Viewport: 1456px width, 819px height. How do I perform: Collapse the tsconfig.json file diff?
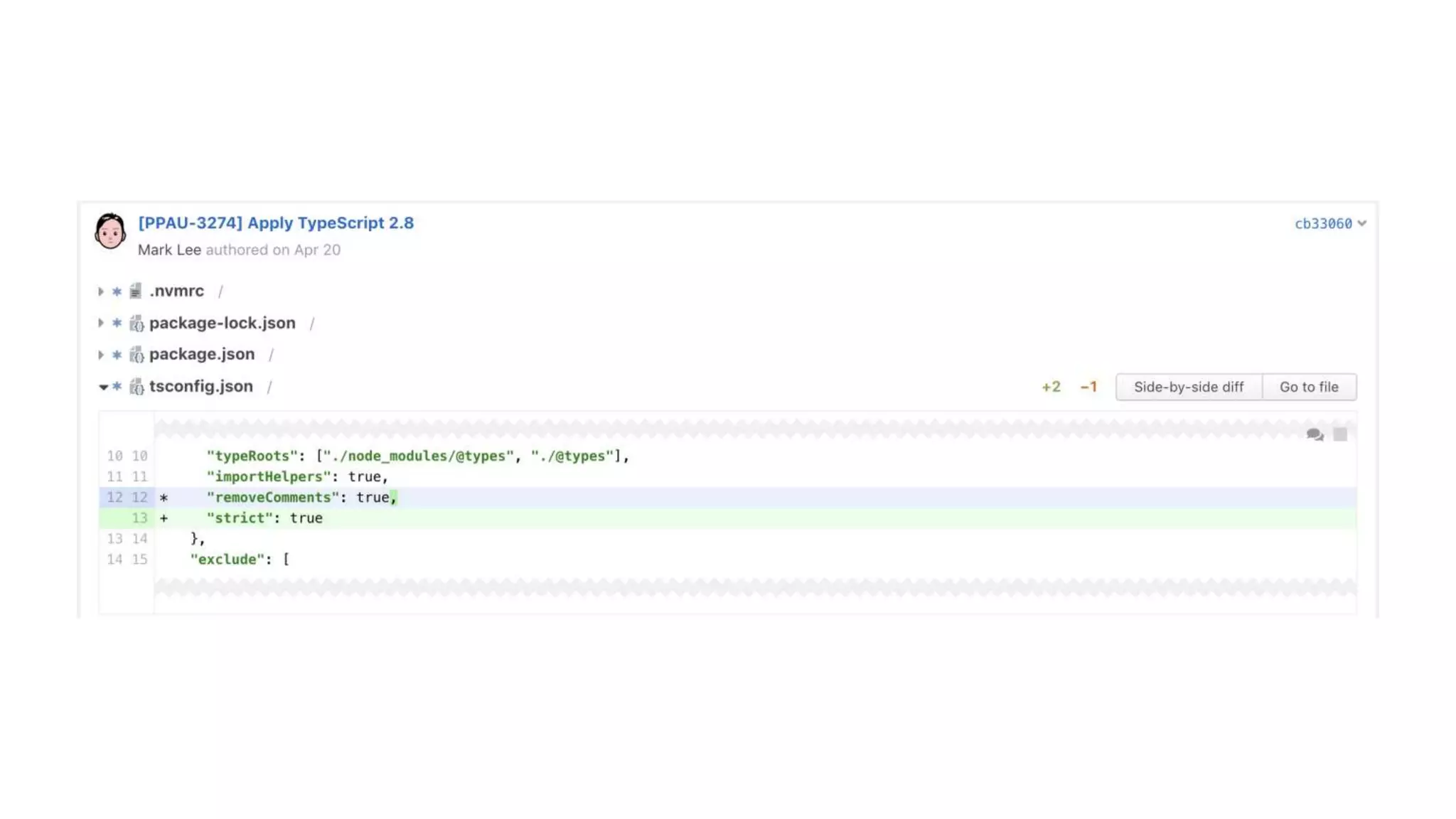103,387
